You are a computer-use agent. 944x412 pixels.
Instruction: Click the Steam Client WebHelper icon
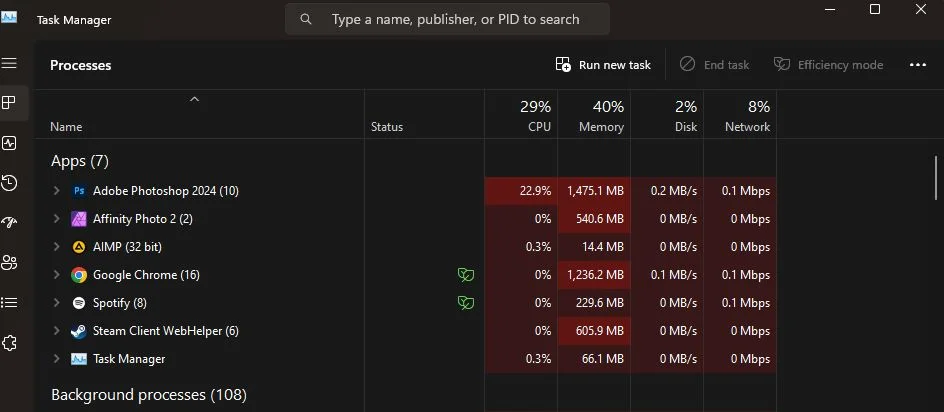click(79, 331)
